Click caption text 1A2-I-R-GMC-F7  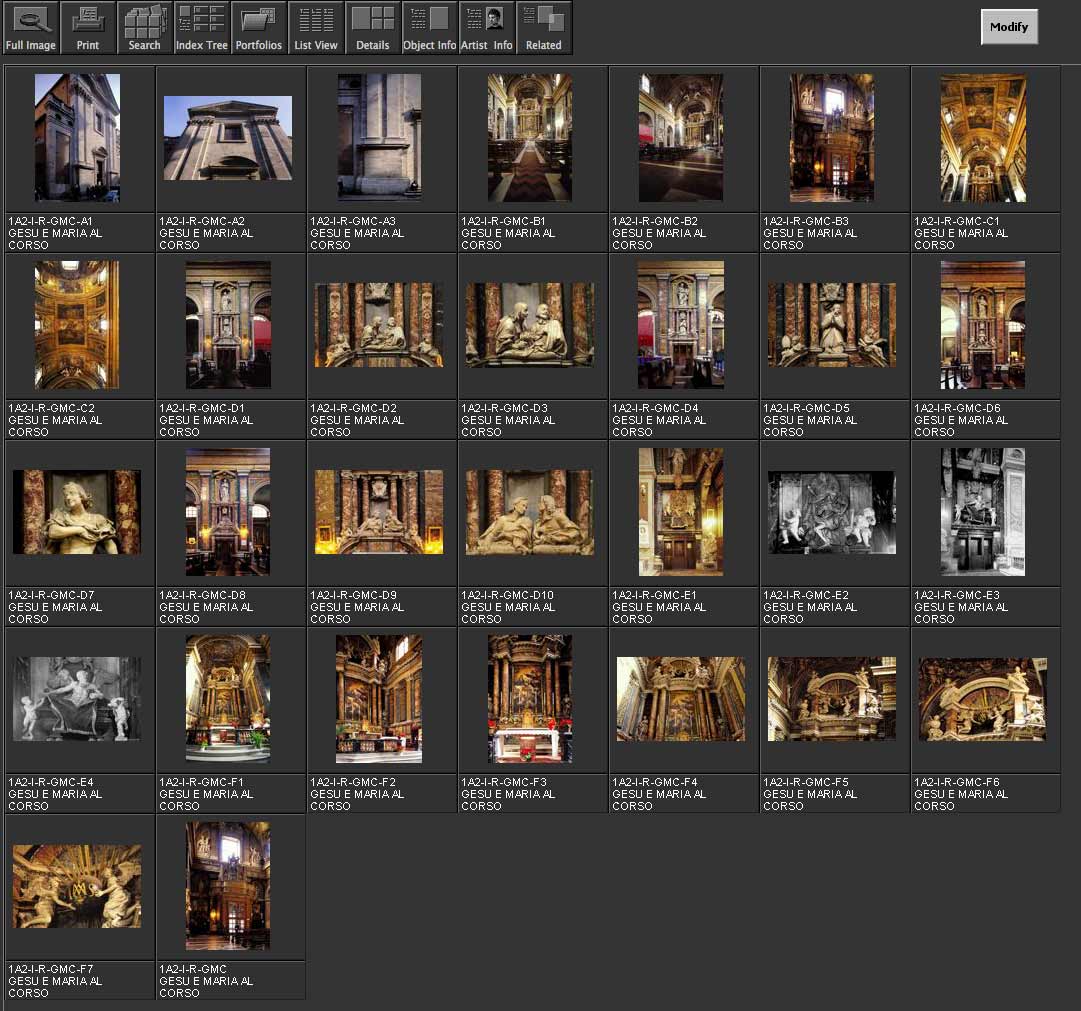(51, 969)
